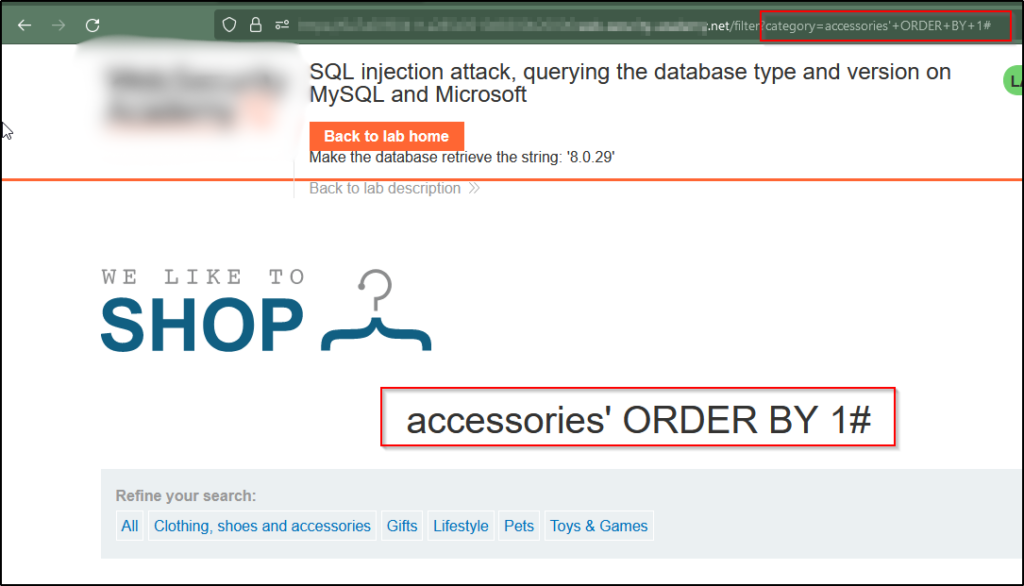The image size is (1024, 586).
Task: Click the We Like To Shop logo text
Action: [203, 312]
